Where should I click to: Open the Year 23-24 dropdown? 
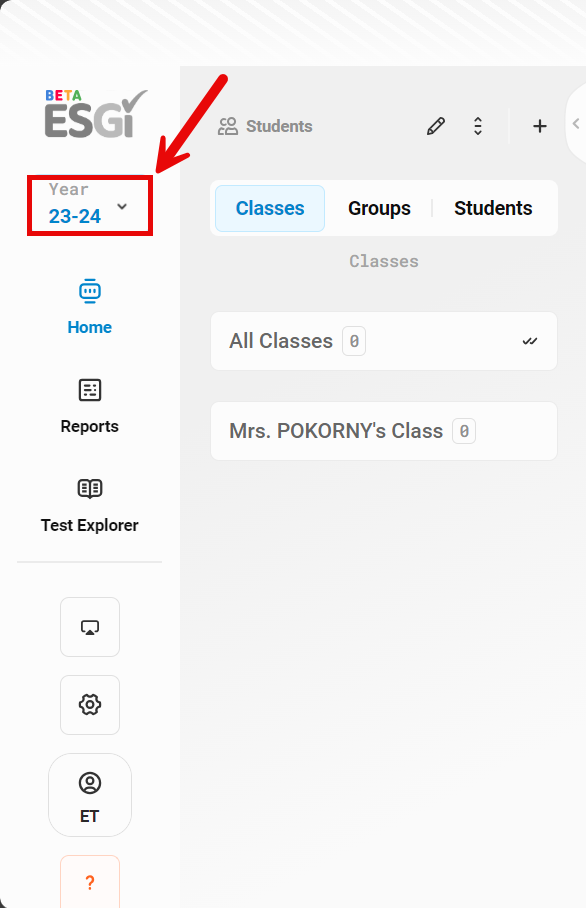pos(89,206)
